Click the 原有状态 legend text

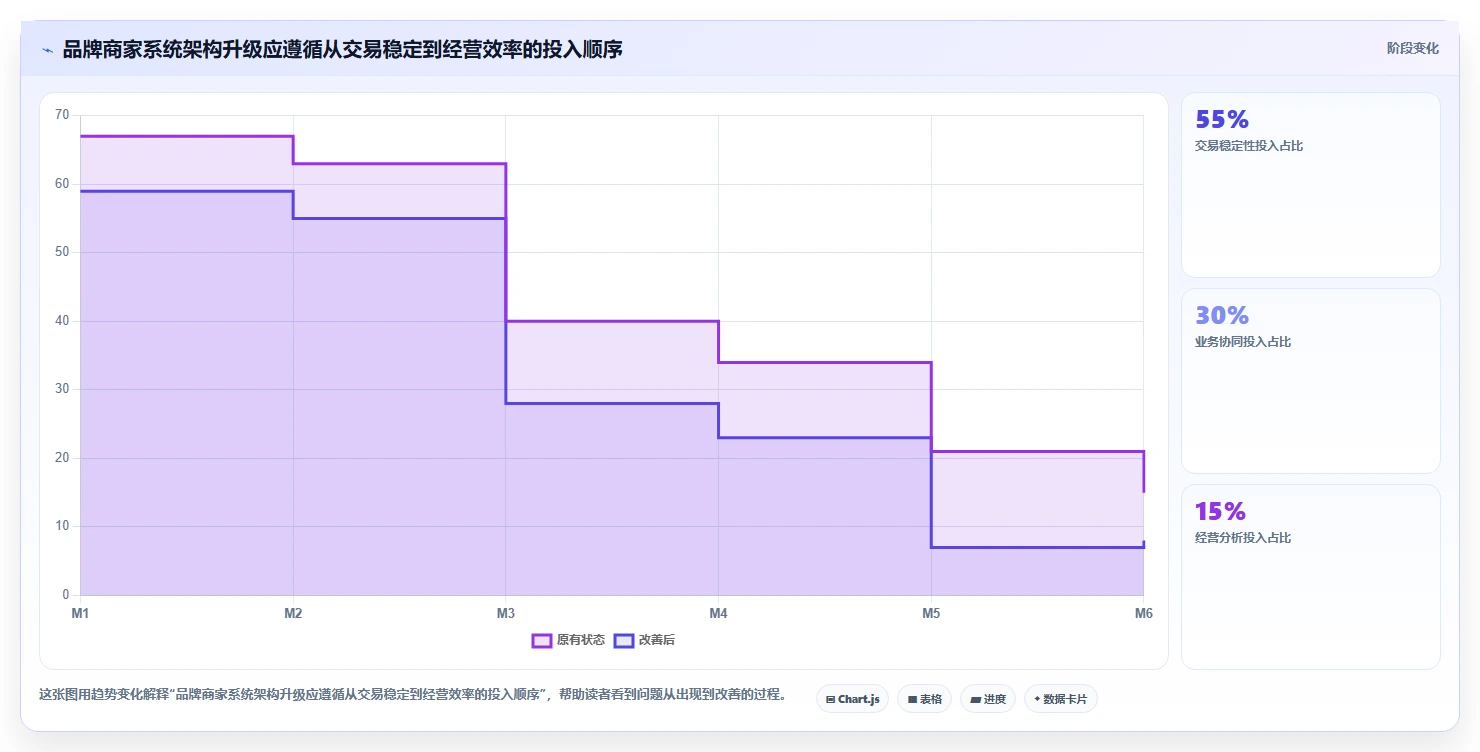[x=581, y=640]
